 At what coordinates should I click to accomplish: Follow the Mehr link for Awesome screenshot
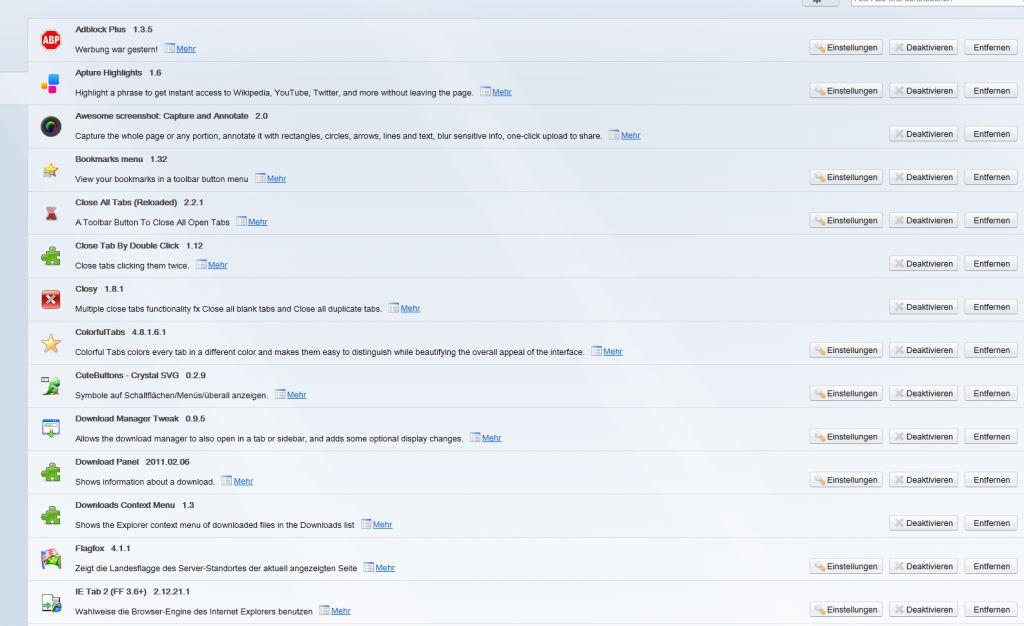pyautogui.click(x=630, y=135)
